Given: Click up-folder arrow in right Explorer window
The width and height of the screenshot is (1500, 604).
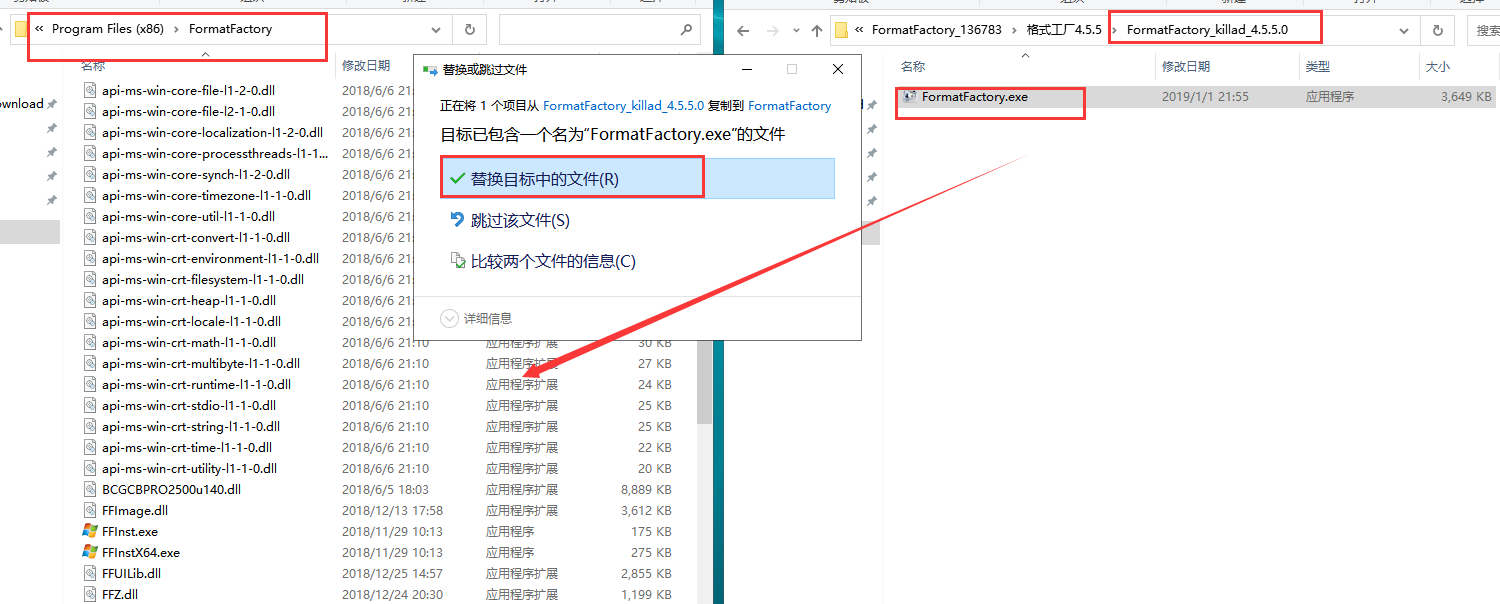Looking at the screenshot, I should point(817,30).
